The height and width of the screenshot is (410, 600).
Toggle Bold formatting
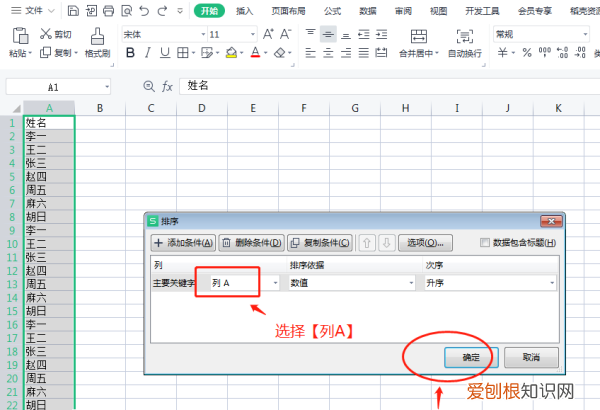(x=130, y=52)
